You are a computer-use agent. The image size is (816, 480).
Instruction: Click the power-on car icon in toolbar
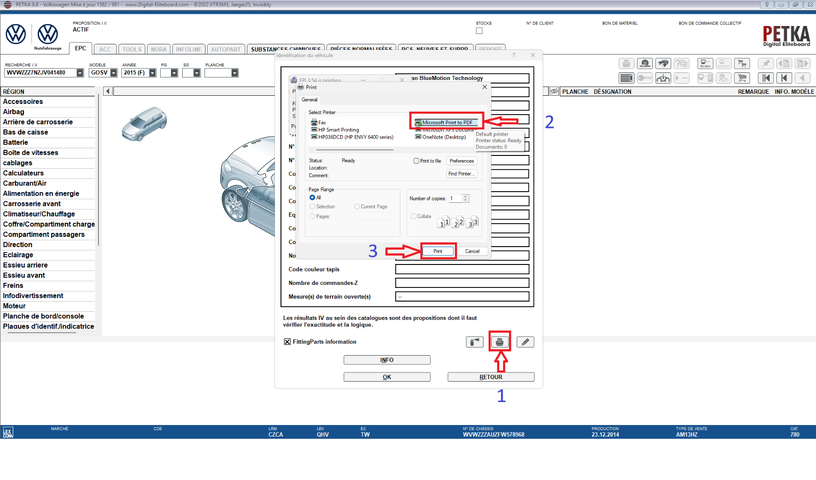coord(663,78)
